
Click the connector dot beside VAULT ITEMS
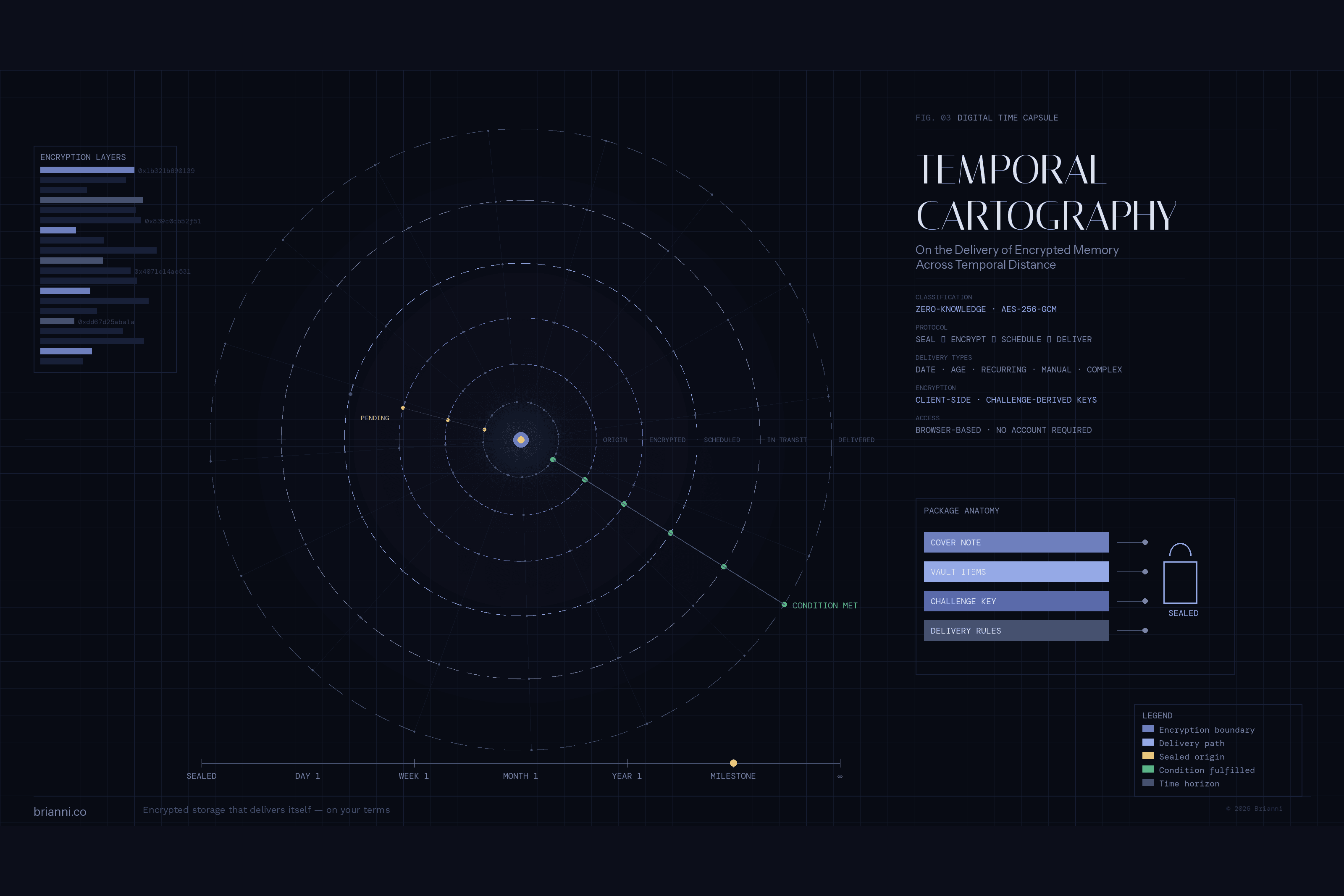(x=1144, y=571)
